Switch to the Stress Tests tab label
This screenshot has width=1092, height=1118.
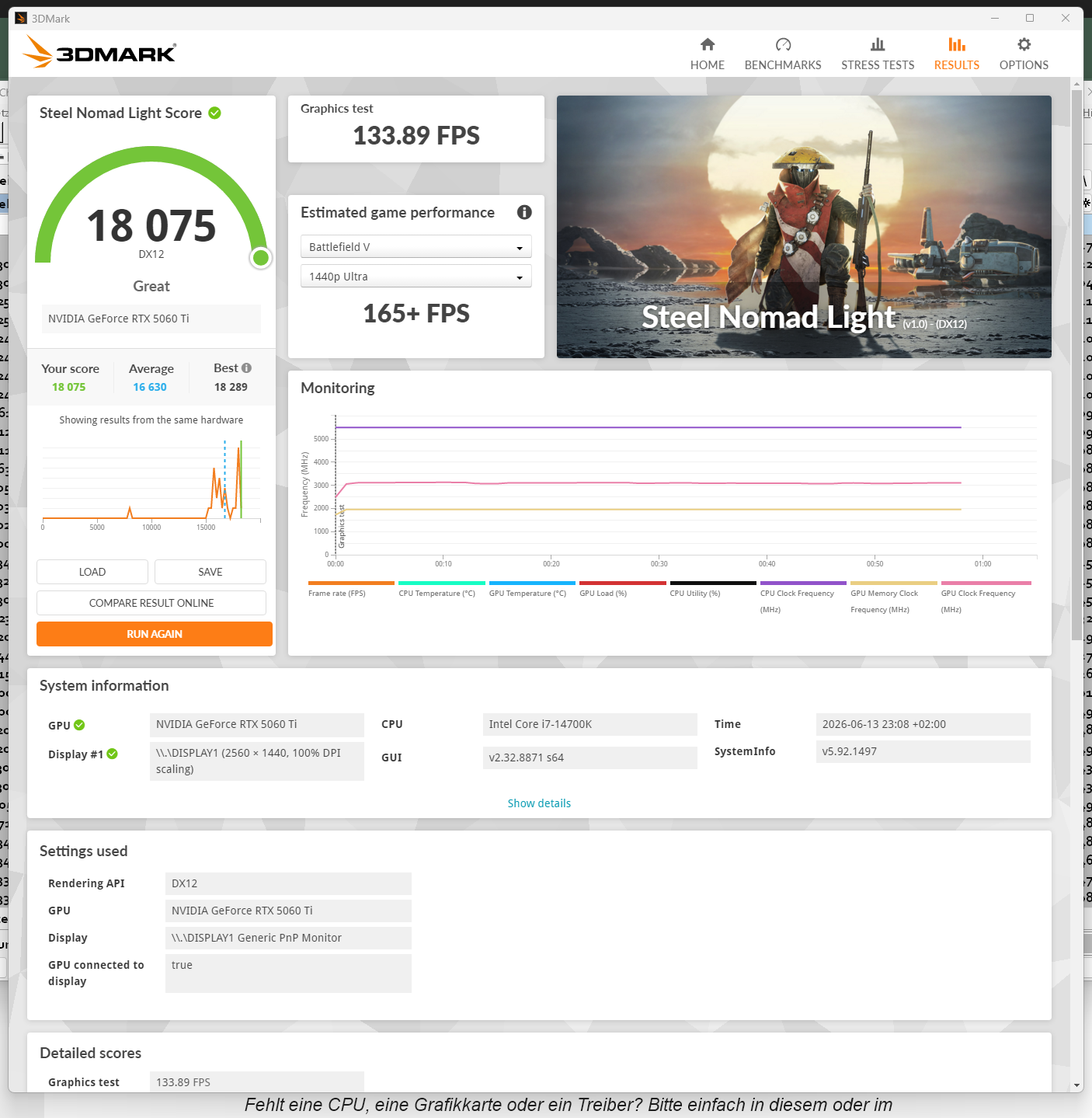[x=878, y=65]
